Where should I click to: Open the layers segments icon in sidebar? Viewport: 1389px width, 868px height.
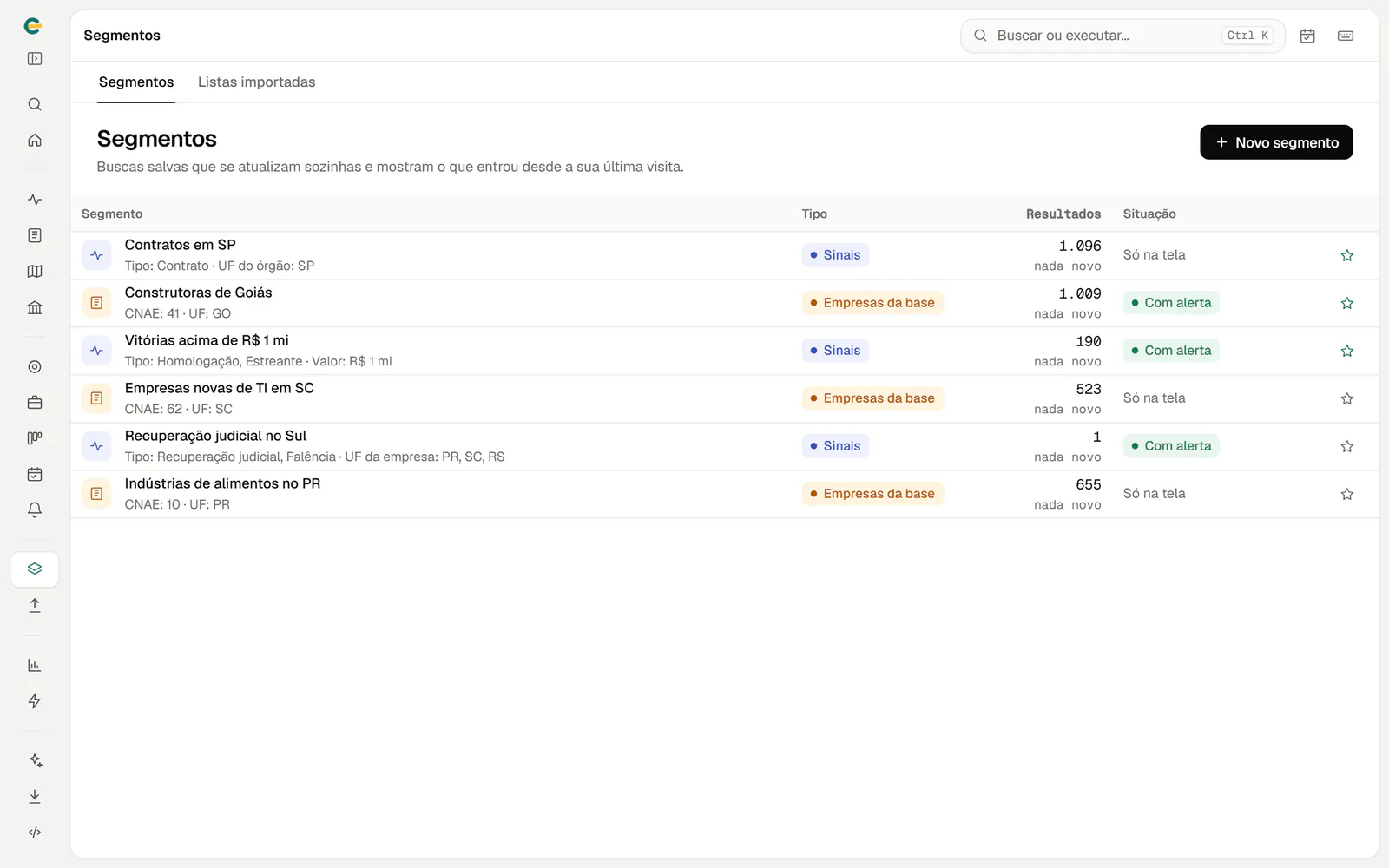pos(35,569)
